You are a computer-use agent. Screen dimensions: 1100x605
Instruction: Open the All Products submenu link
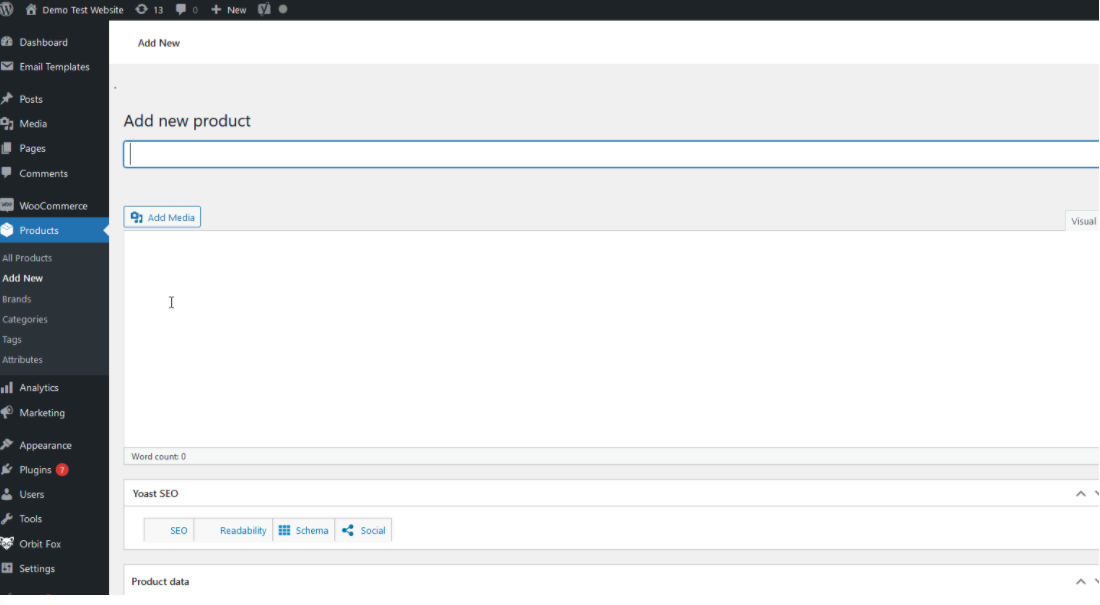pos(27,258)
